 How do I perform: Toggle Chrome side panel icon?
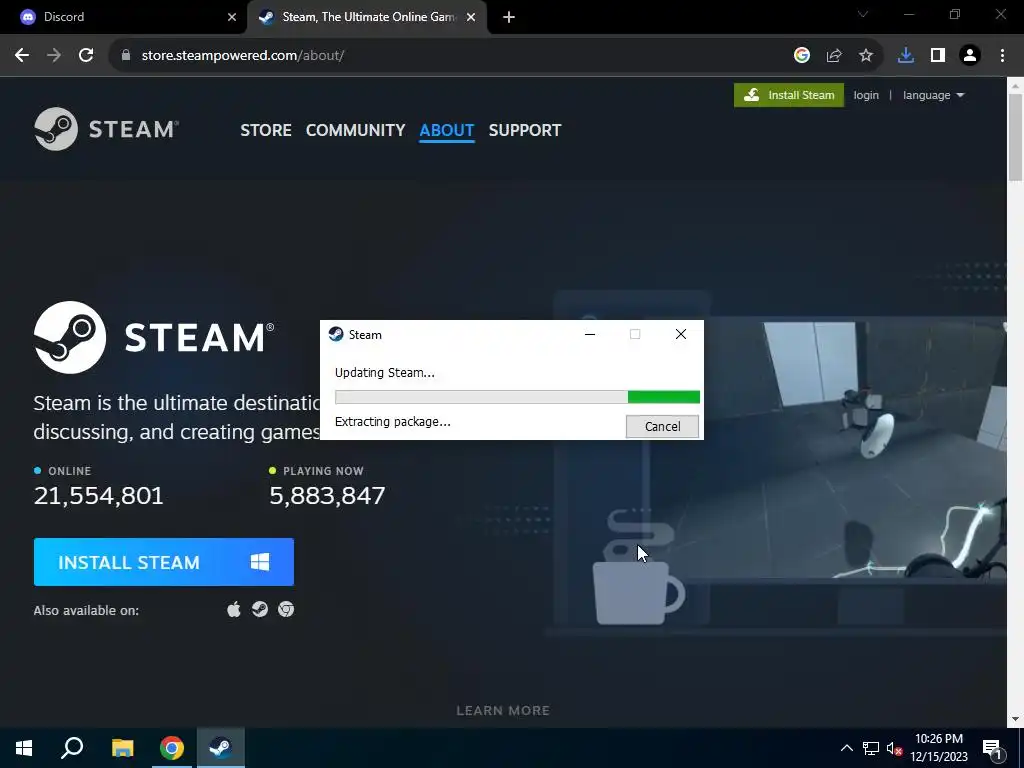click(938, 56)
